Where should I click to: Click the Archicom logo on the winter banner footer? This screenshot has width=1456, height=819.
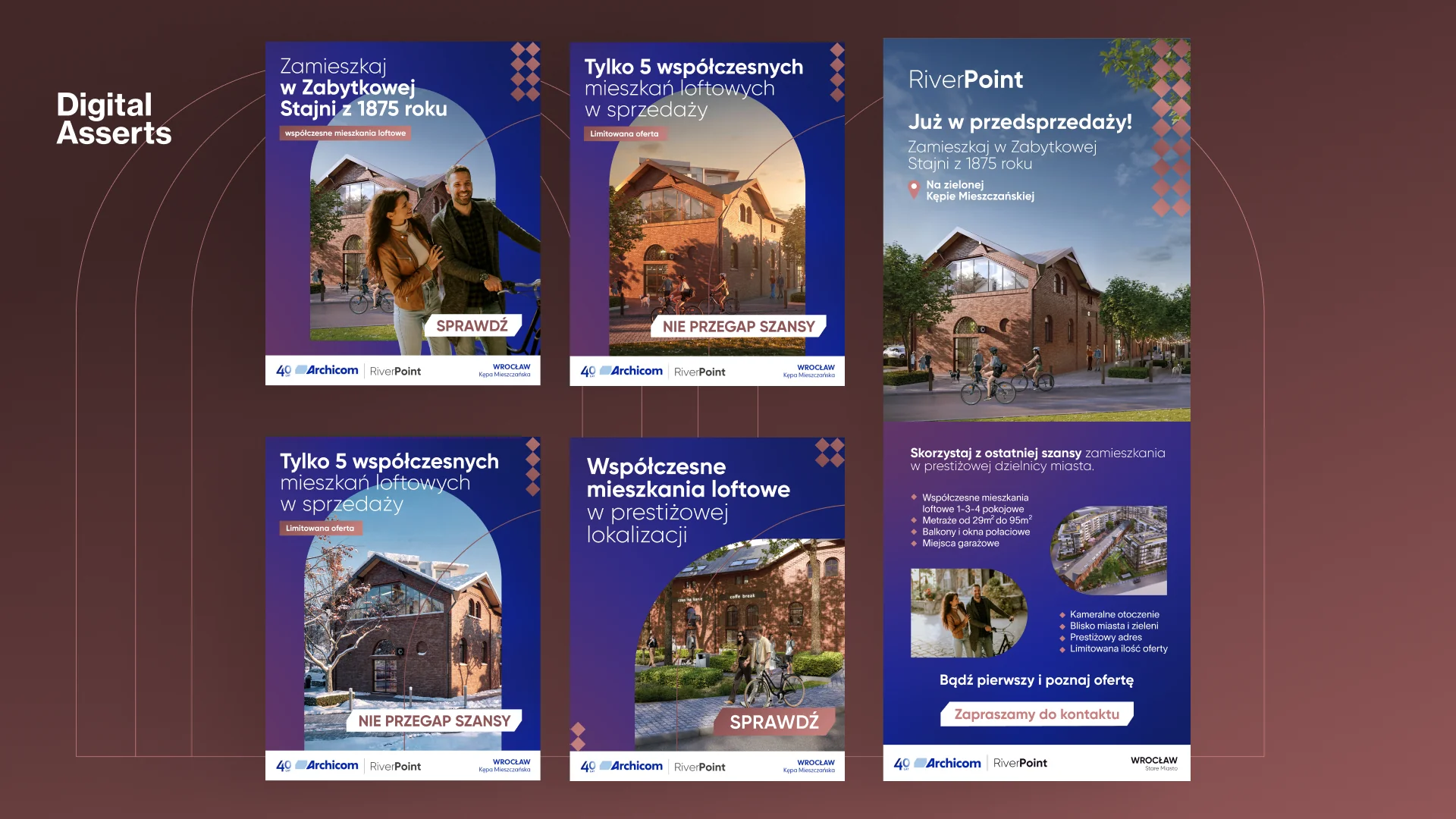[x=326, y=765]
